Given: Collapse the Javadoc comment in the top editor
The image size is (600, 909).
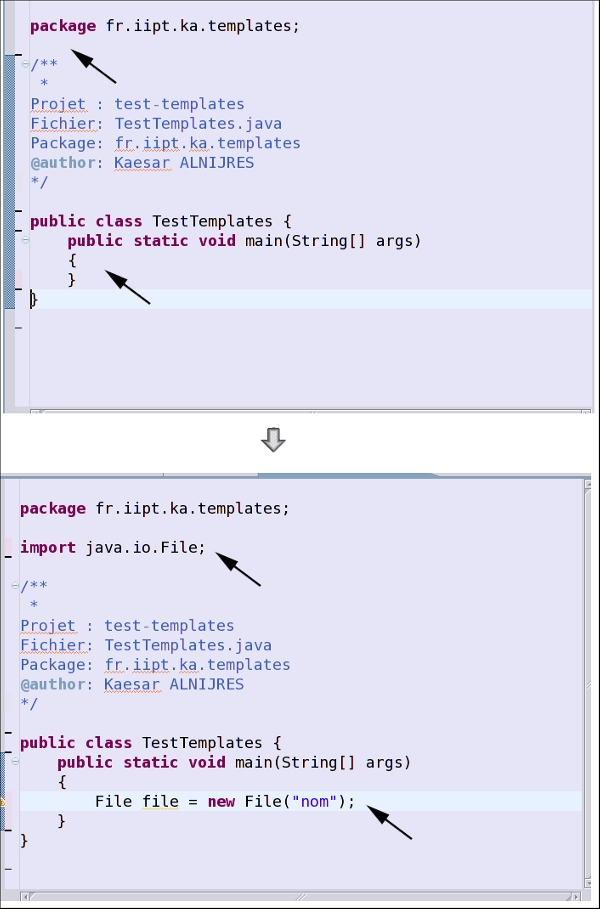Looking at the screenshot, I should (x=25, y=64).
